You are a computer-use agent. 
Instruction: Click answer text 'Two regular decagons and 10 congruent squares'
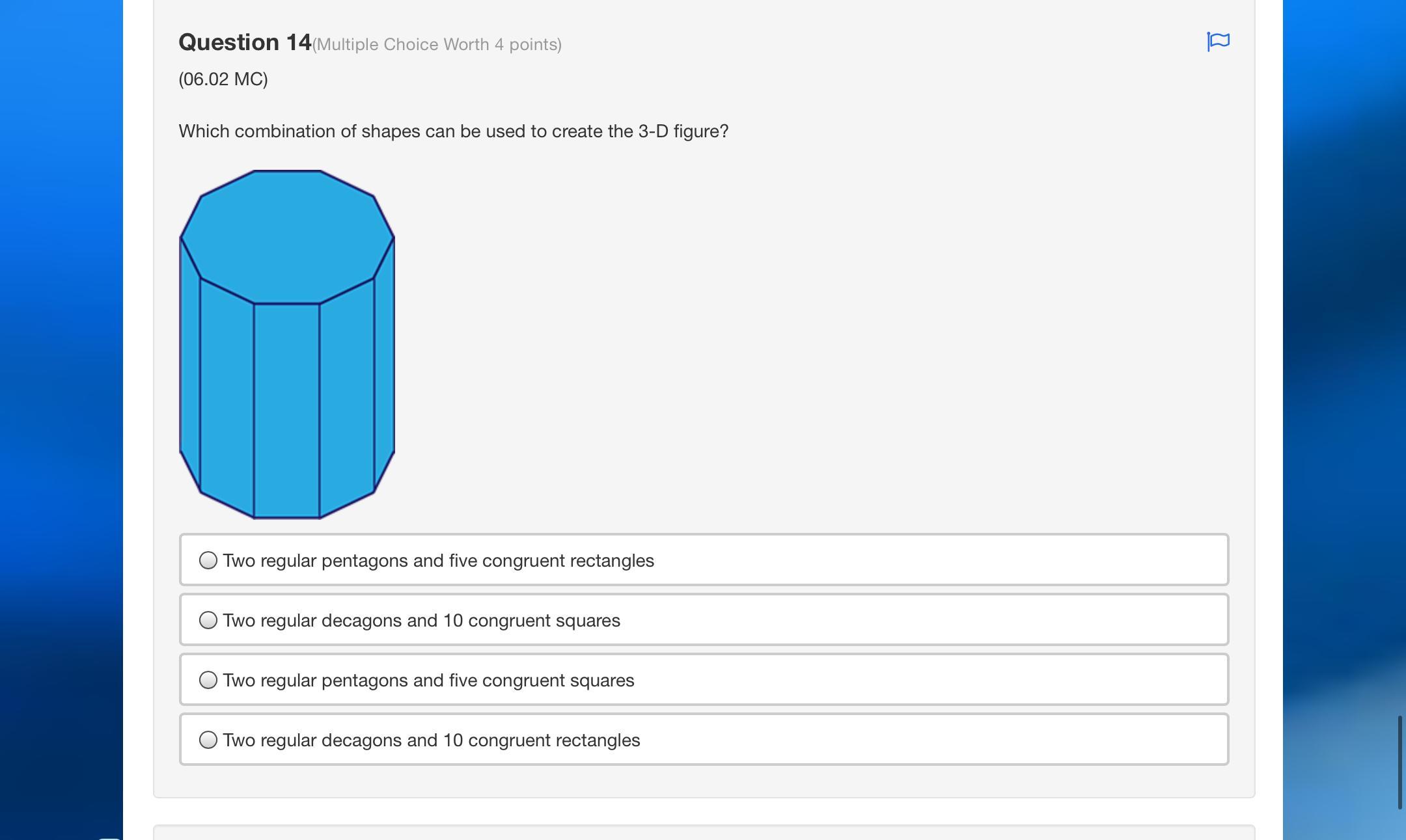[x=421, y=621]
